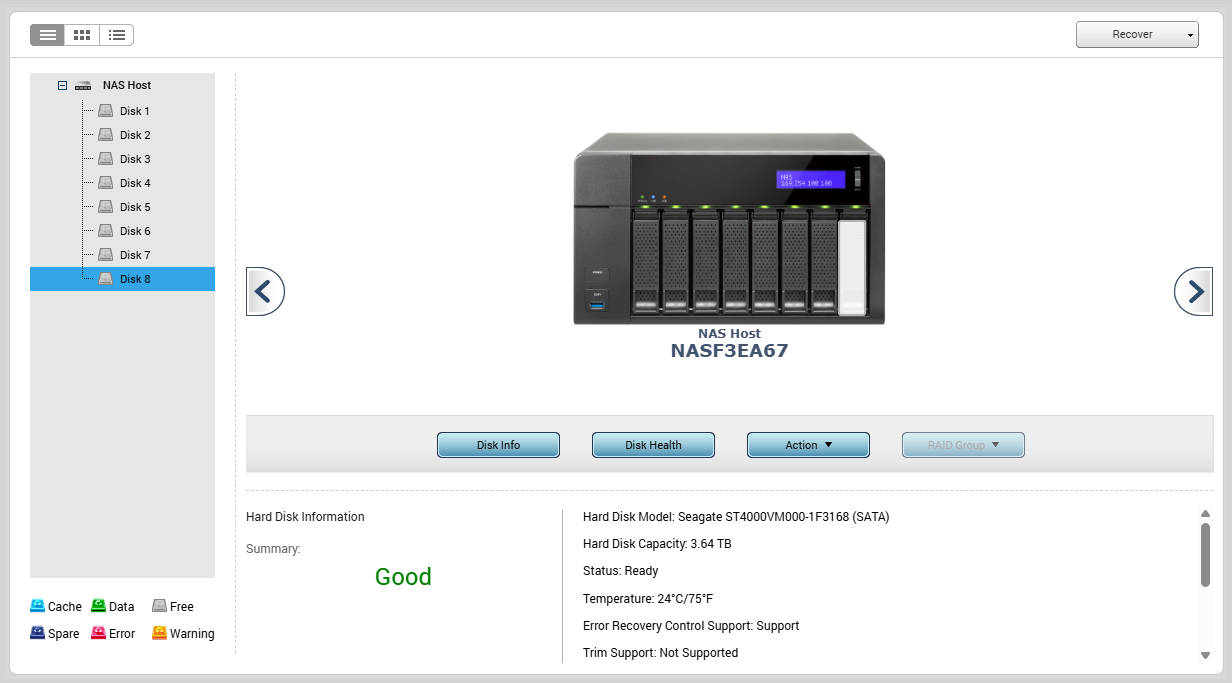1232x683 pixels.
Task: Expand the Action menu
Action: (x=808, y=445)
